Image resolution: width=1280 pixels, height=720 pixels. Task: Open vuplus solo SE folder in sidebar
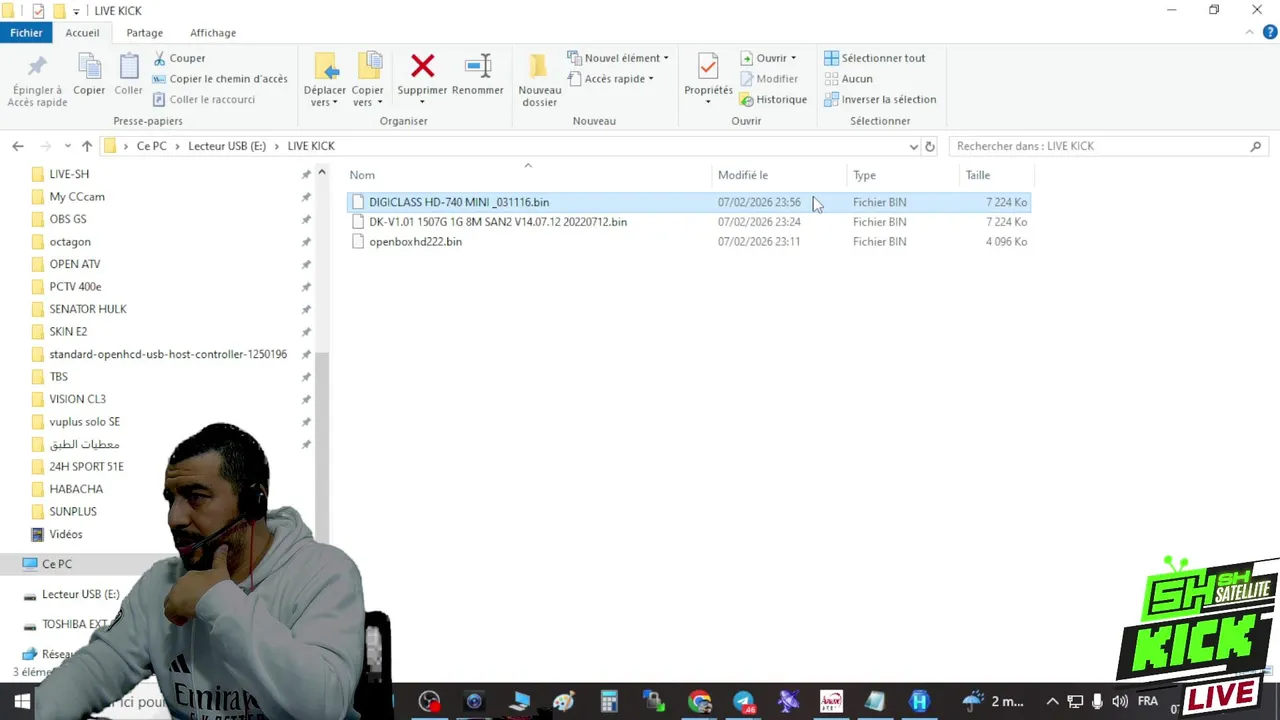84,422
